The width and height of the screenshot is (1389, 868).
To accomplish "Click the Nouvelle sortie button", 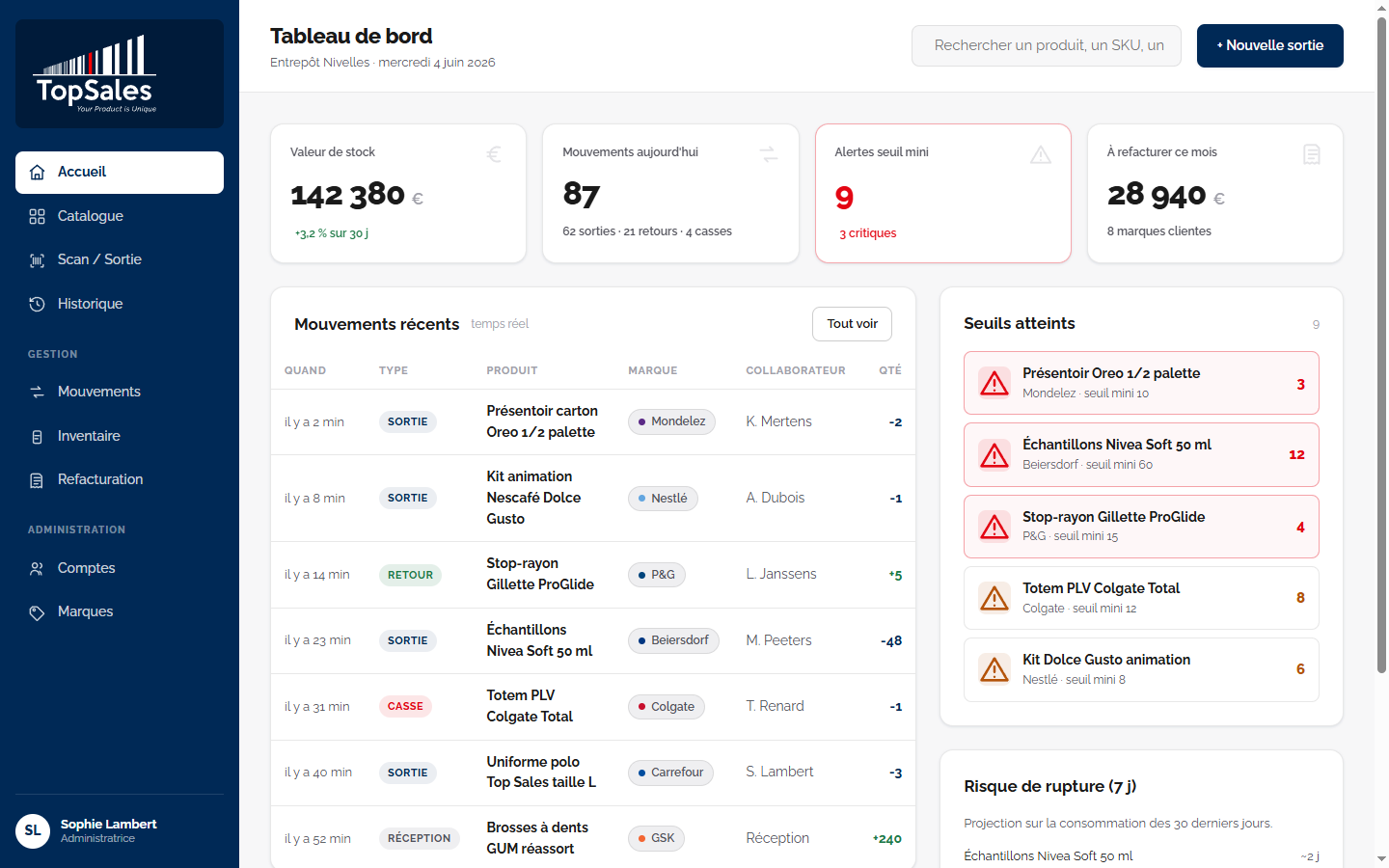I will (1270, 45).
